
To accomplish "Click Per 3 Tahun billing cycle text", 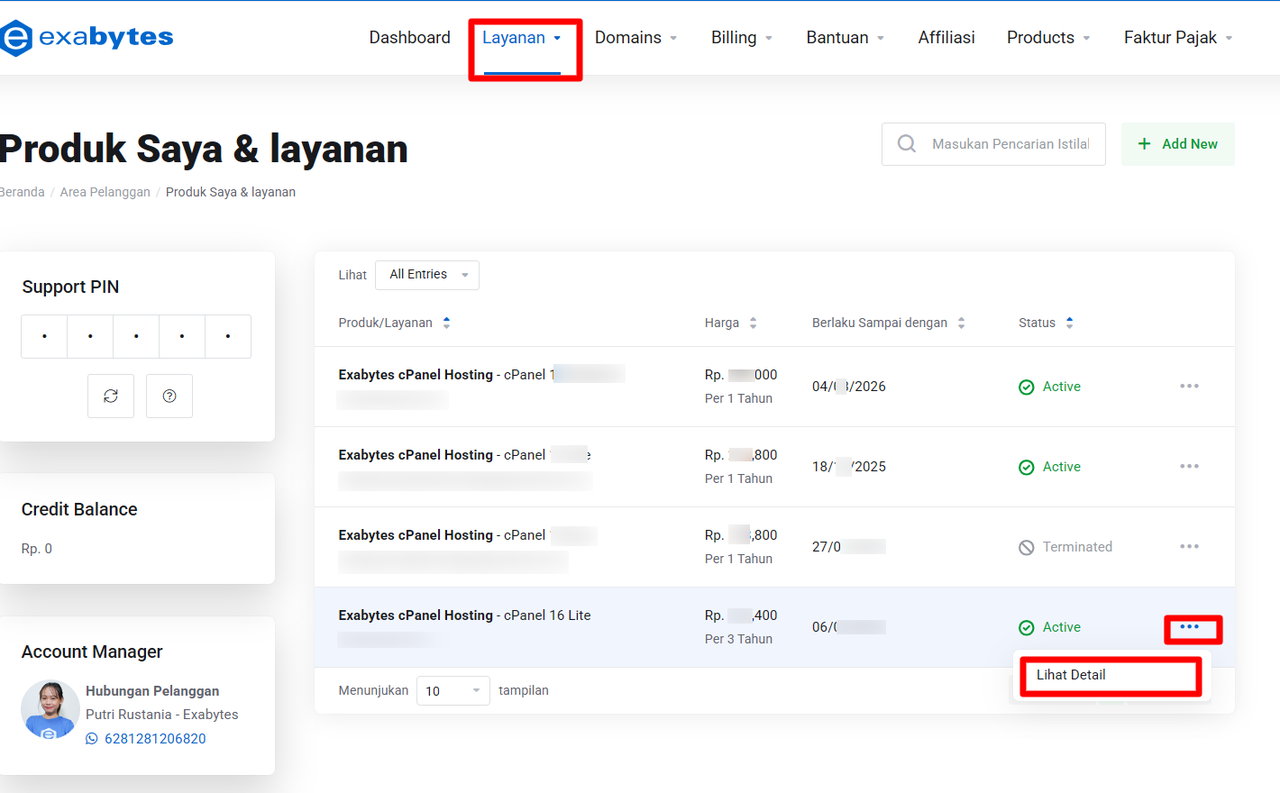I will 738,639.
